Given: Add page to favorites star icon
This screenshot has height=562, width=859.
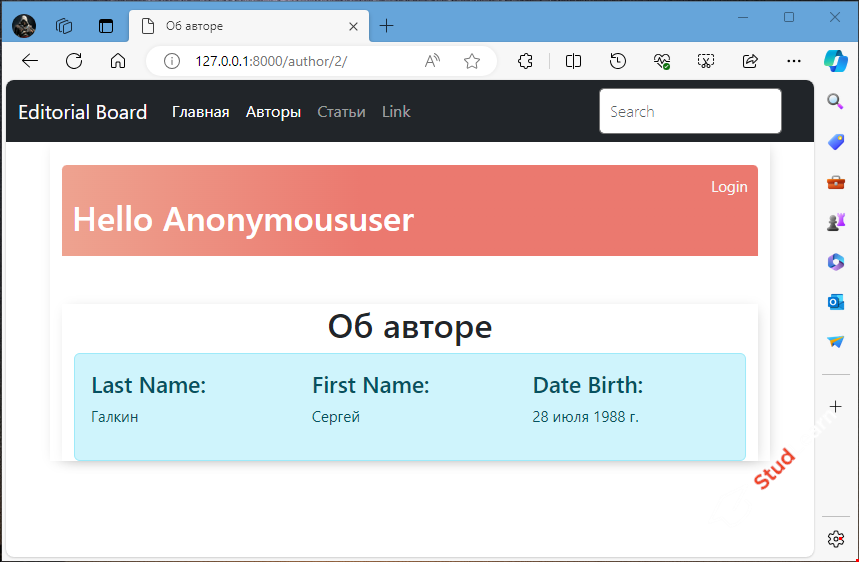Looking at the screenshot, I should [x=472, y=61].
